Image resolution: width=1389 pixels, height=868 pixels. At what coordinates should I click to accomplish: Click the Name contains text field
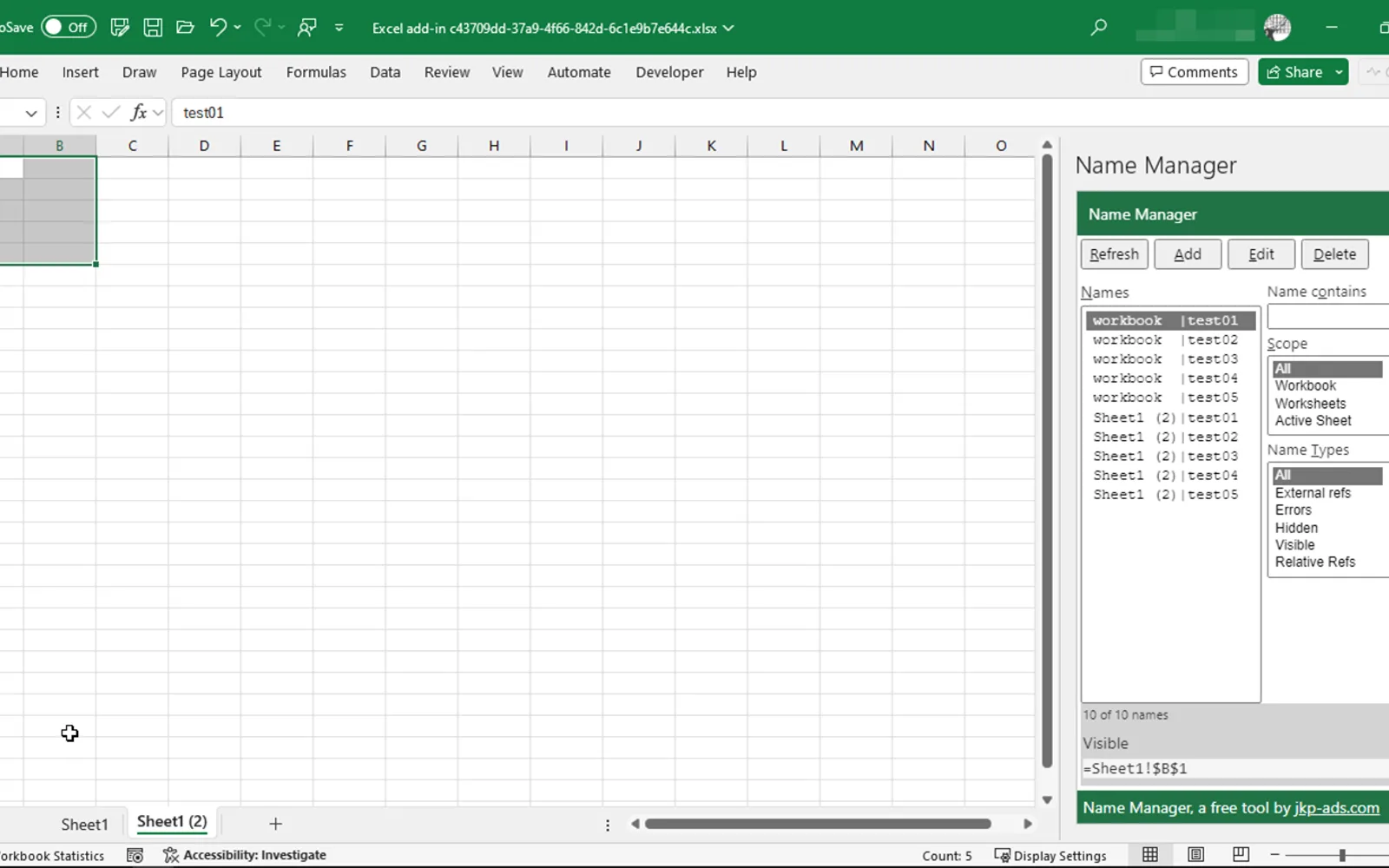[1328, 317]
